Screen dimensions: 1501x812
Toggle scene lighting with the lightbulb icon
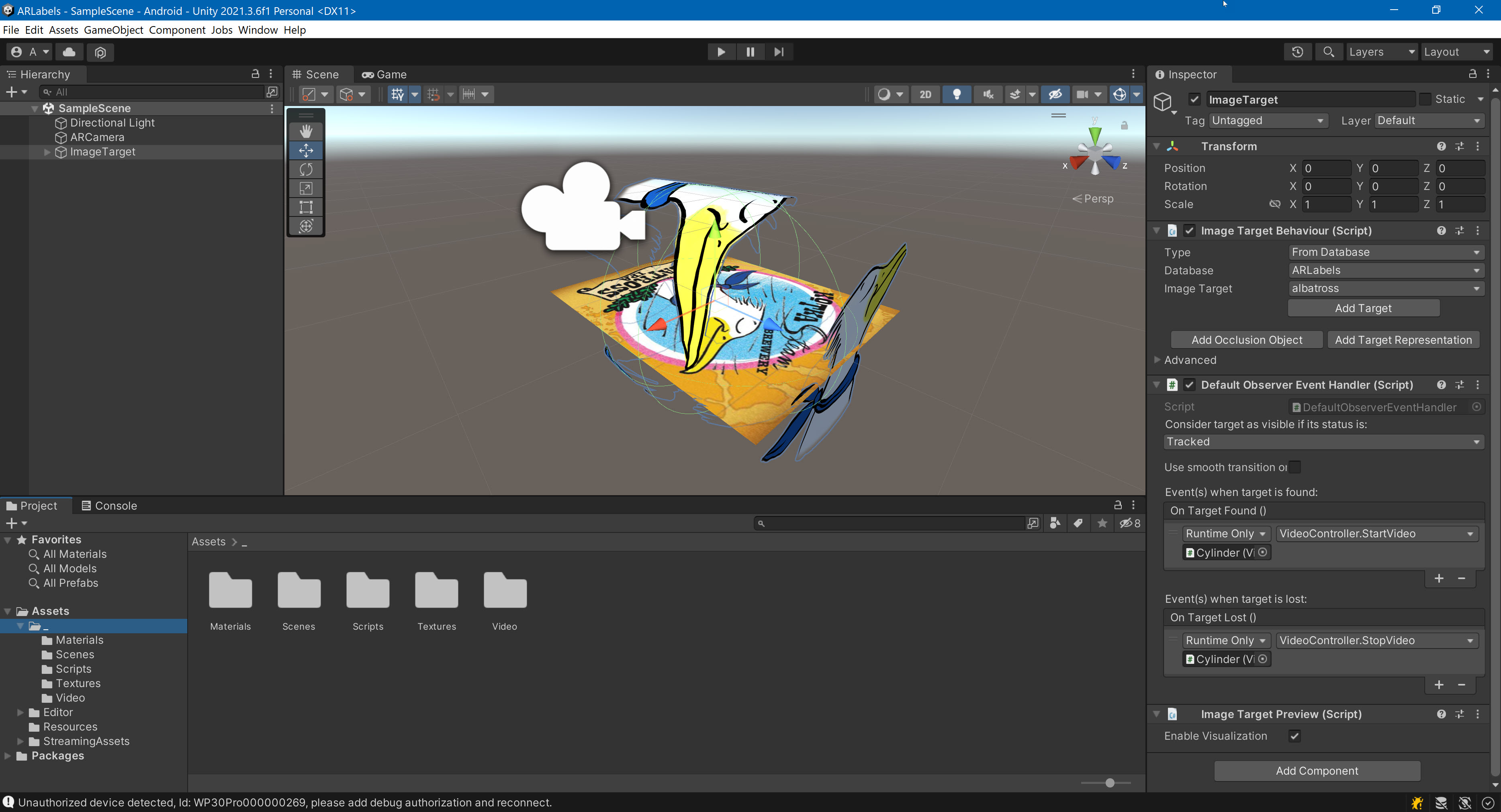(x=956, y=94)
